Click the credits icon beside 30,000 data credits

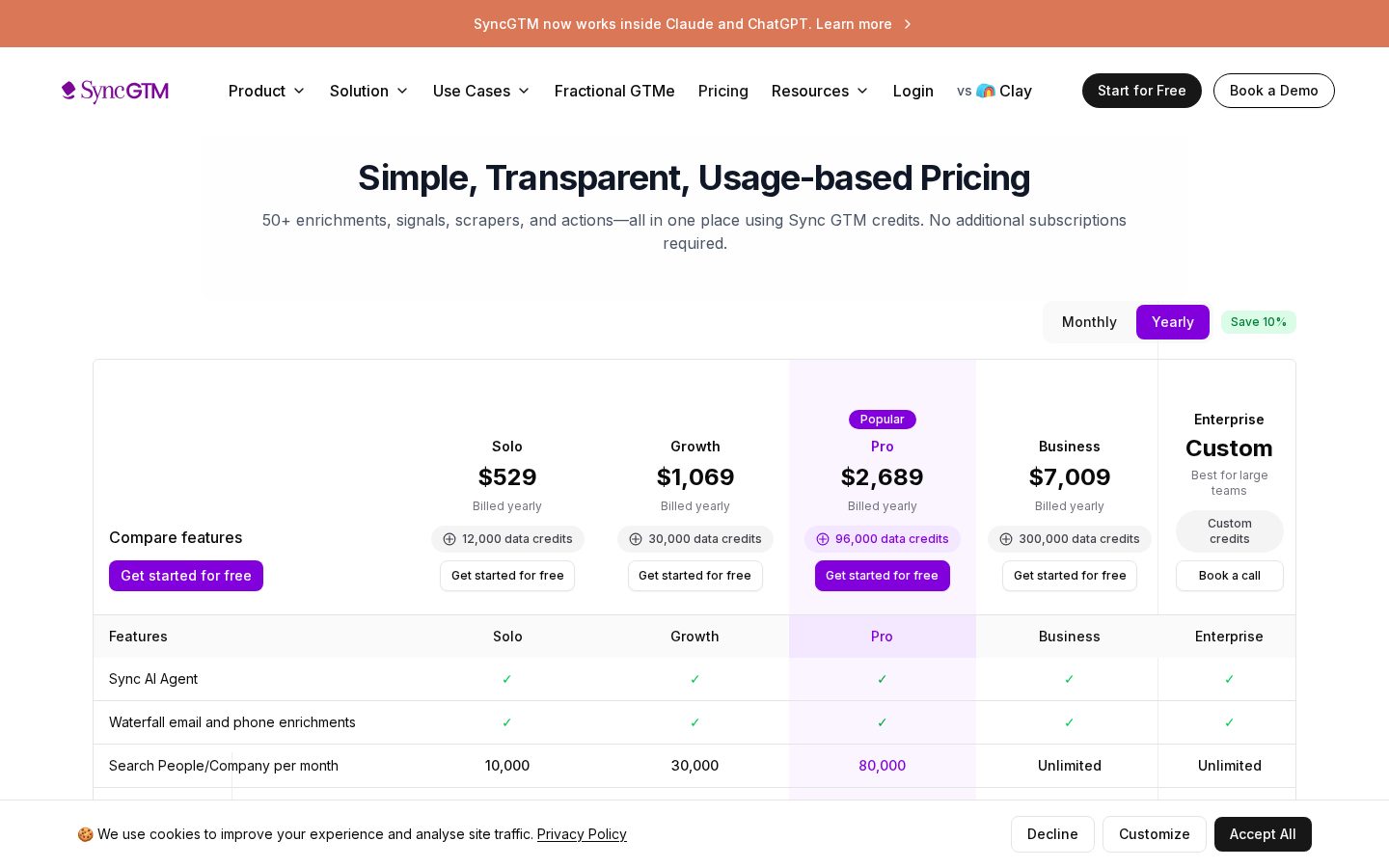636,539
